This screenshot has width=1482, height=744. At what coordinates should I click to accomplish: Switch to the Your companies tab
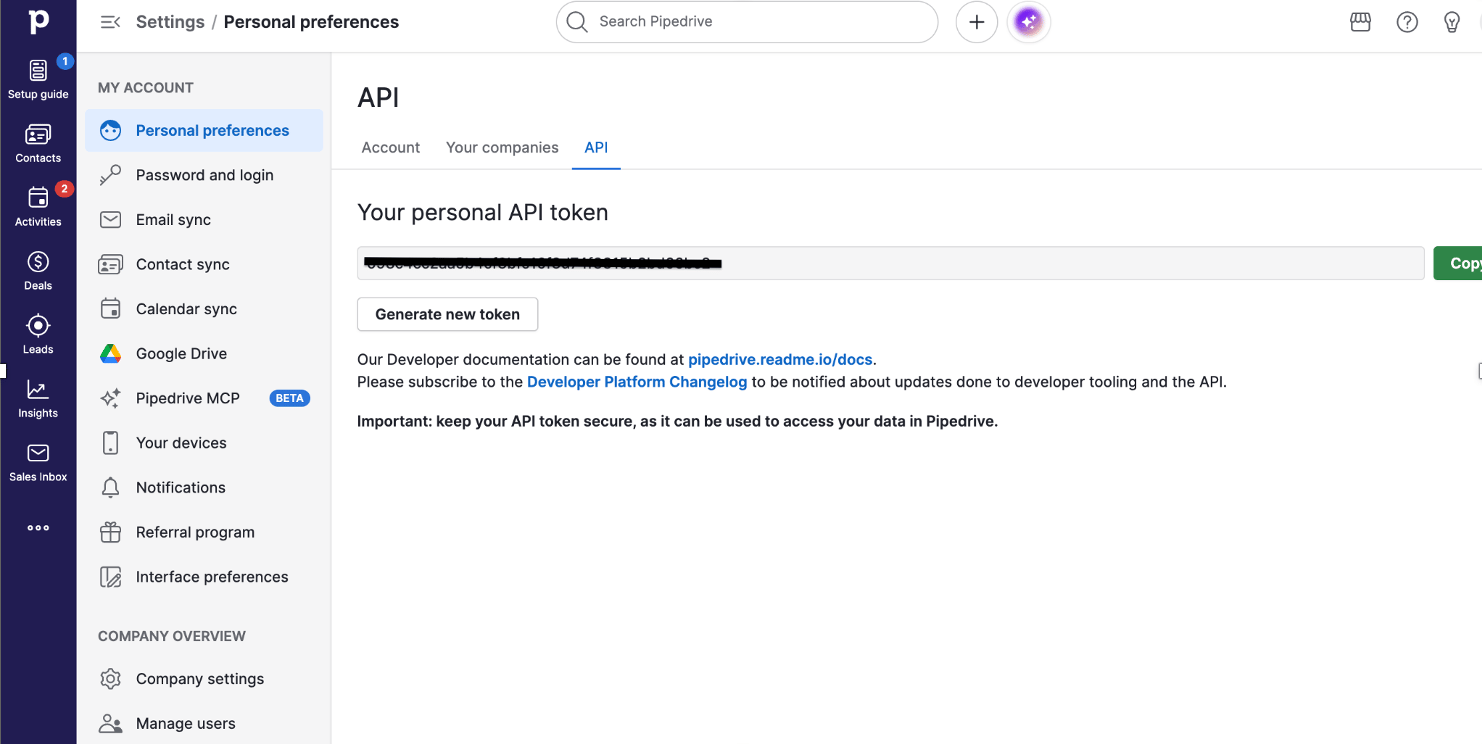coord(502,147)
